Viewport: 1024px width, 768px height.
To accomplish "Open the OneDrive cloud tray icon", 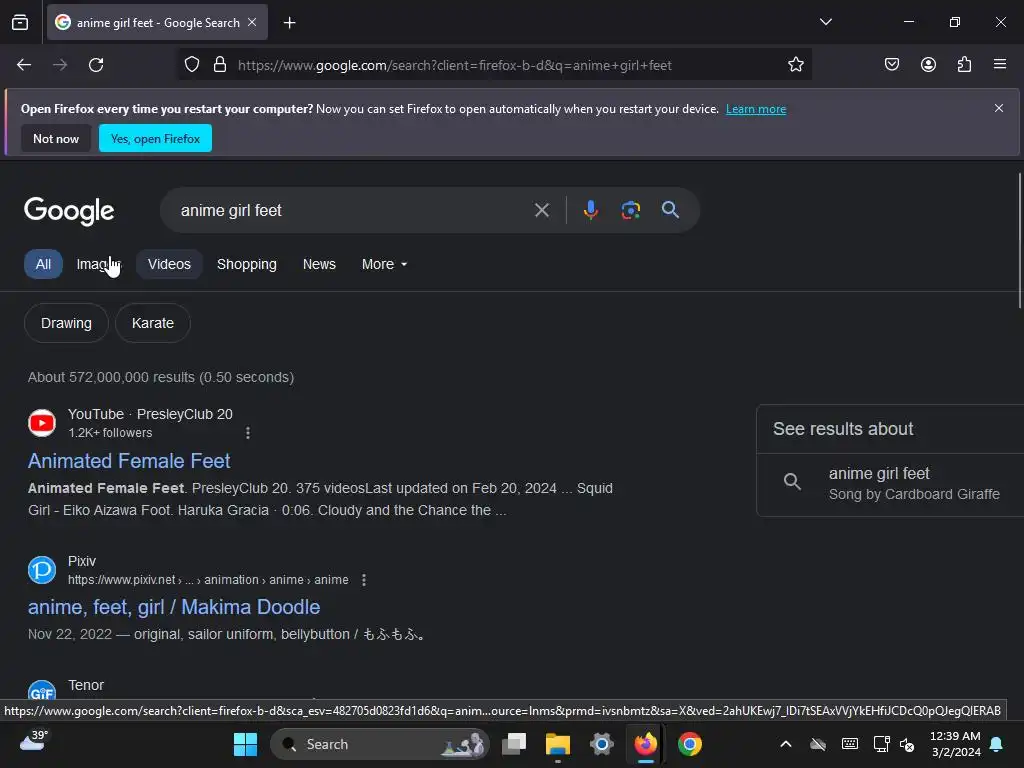I will click(818, 744).
